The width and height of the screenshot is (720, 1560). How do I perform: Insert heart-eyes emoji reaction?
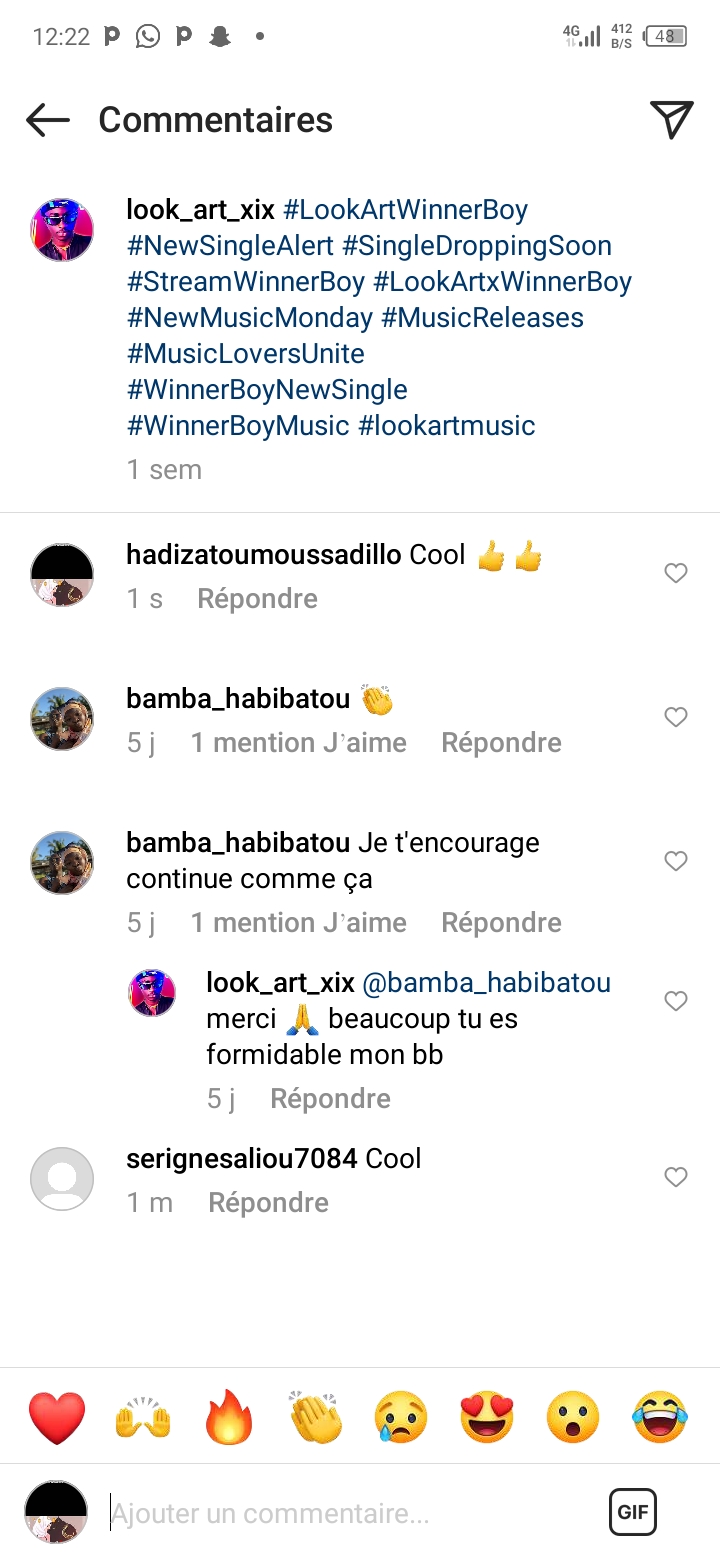point(487,1418)
